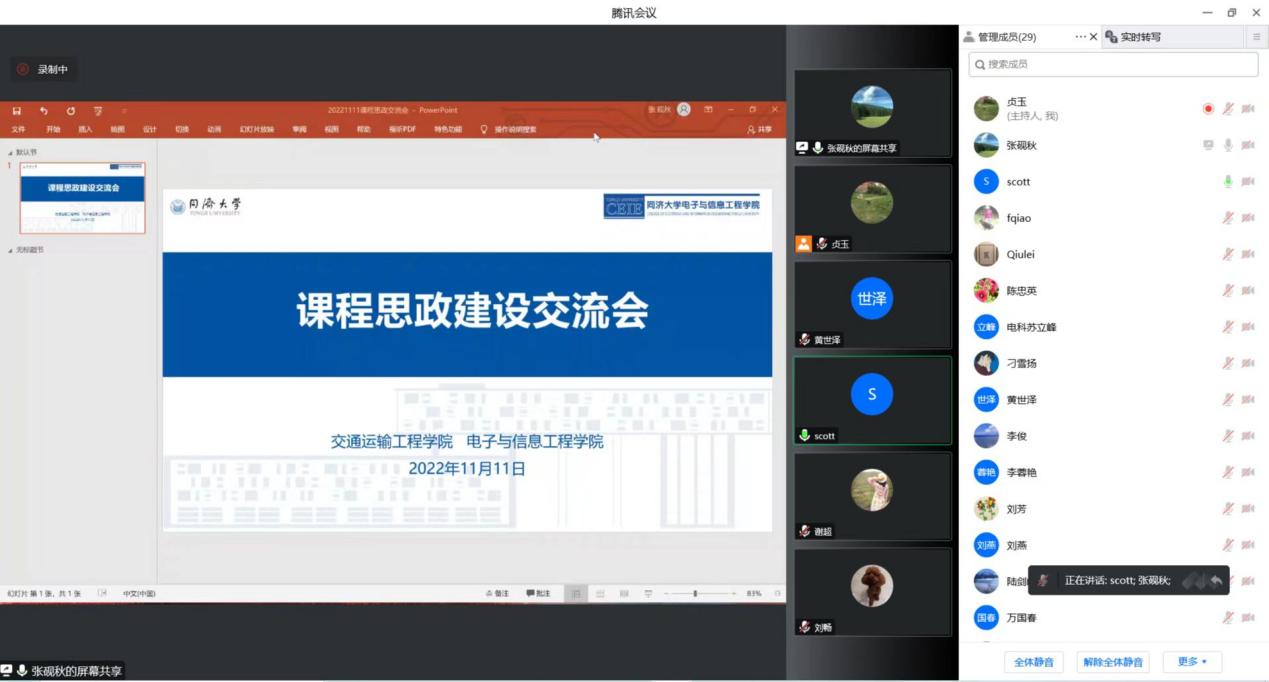Viewport: 1269px width, 682px height.
Task: Unmute Qiulei's microphone in member list
Action: tap(1228, 254)
